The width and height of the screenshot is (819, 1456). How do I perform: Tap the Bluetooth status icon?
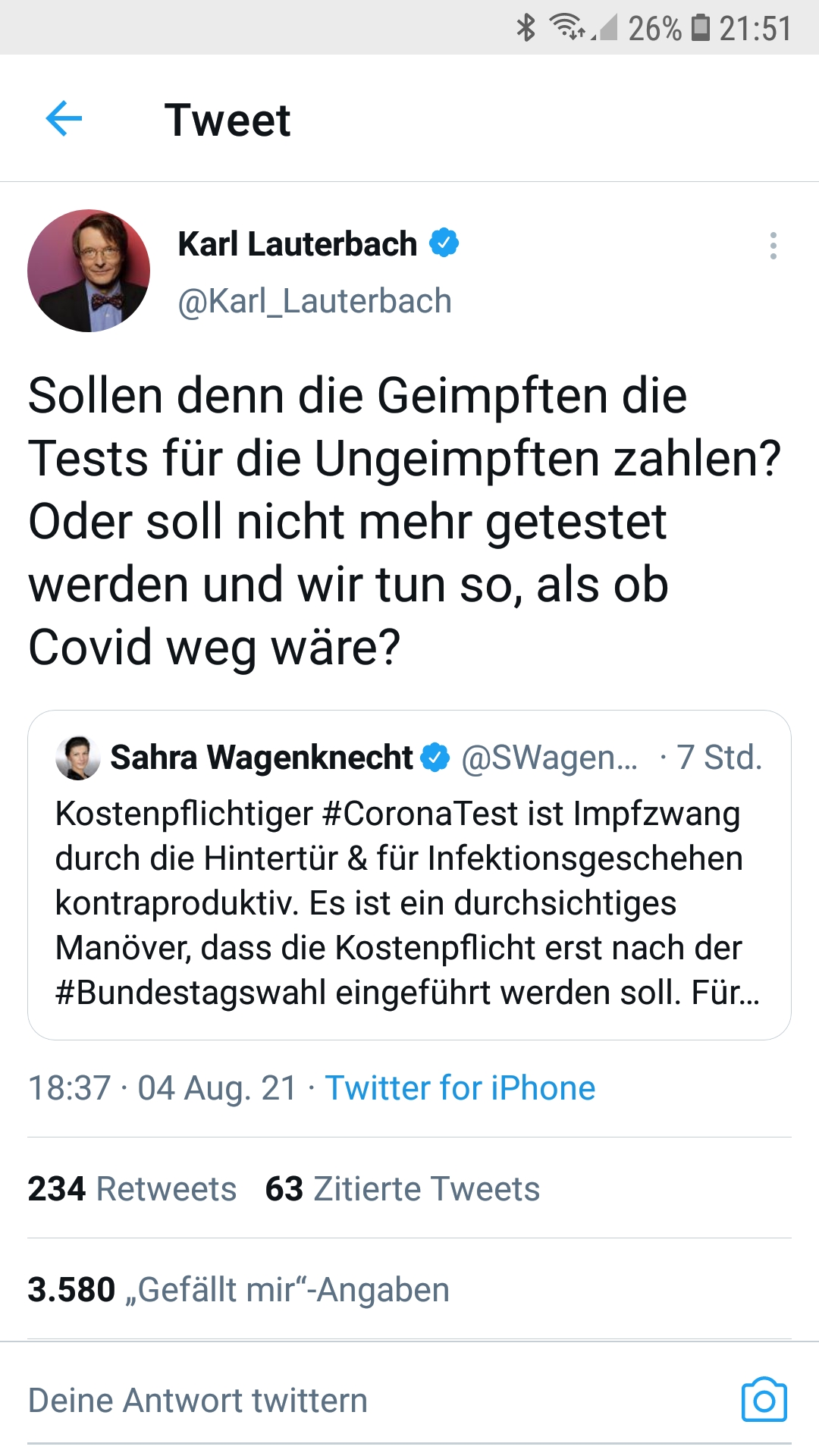click(526, 28)
